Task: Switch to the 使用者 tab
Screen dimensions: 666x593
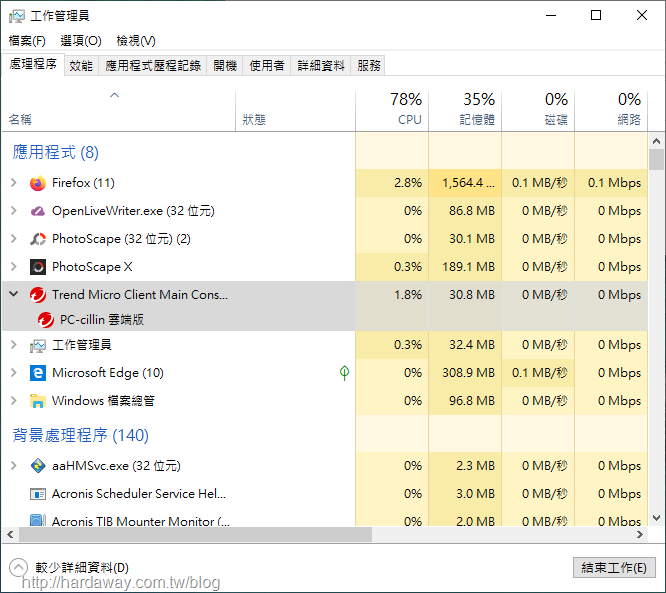Action: [267, 66]
